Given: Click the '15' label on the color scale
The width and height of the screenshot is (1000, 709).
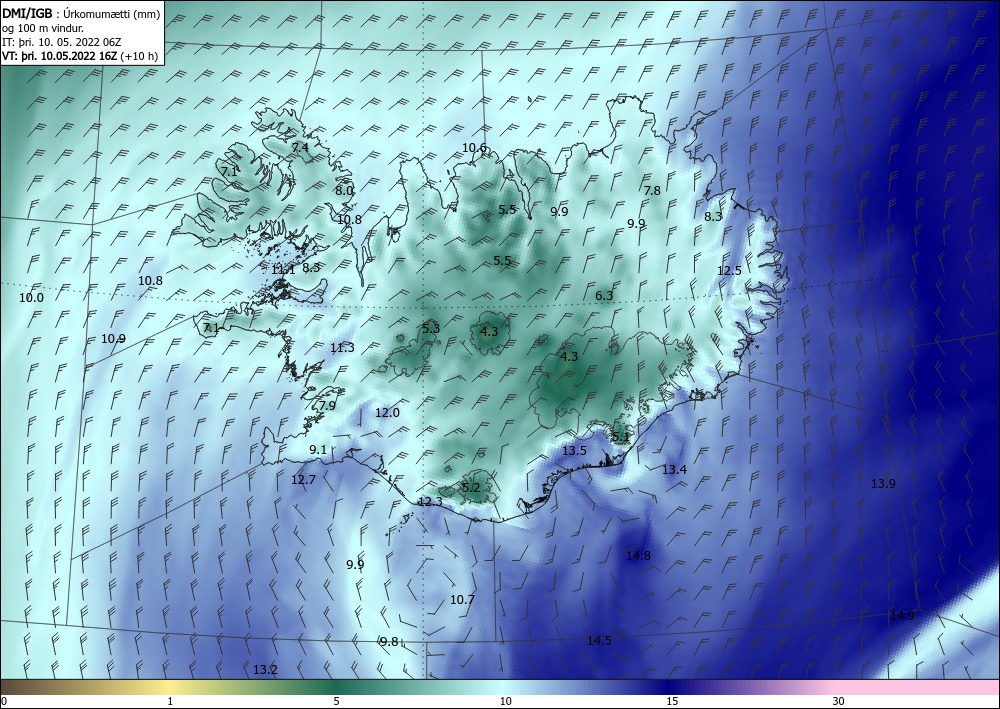Looking at the screenshot, I should pos(672,701).
